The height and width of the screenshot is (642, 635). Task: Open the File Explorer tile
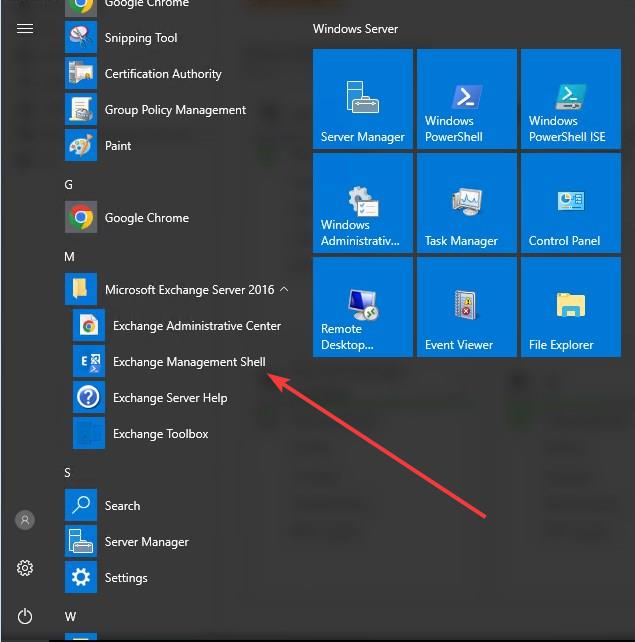pos(571,307)
